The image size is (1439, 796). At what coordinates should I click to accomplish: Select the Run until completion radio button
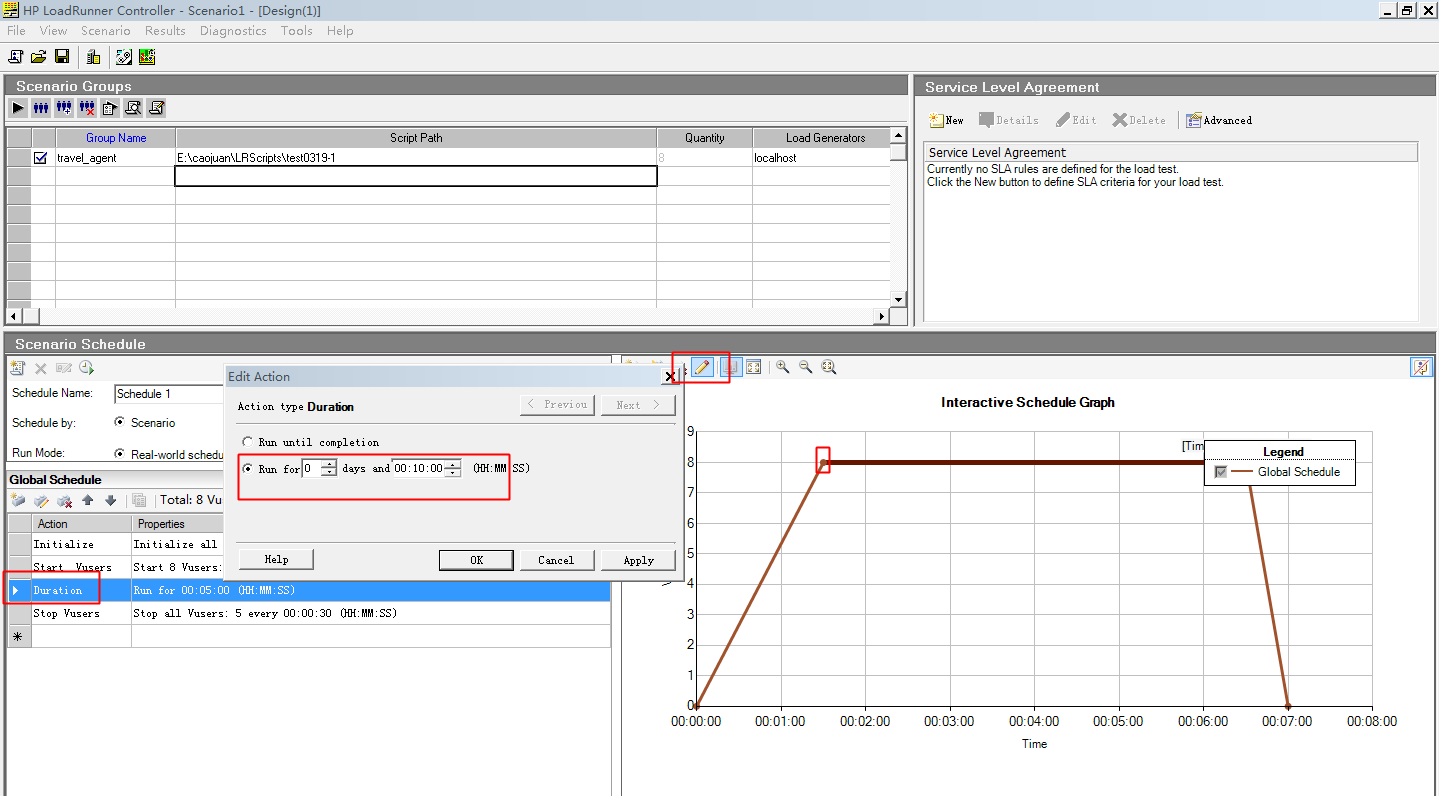(248, 442)
